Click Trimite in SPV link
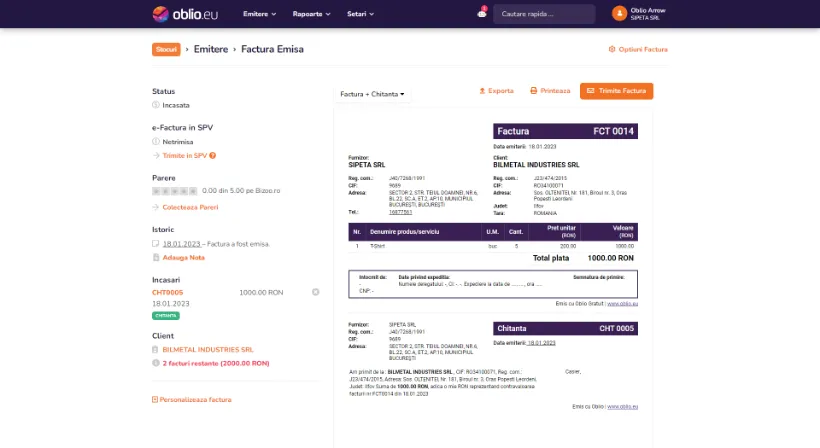Viewport: 820px width, 448px height. coord(185,156)
